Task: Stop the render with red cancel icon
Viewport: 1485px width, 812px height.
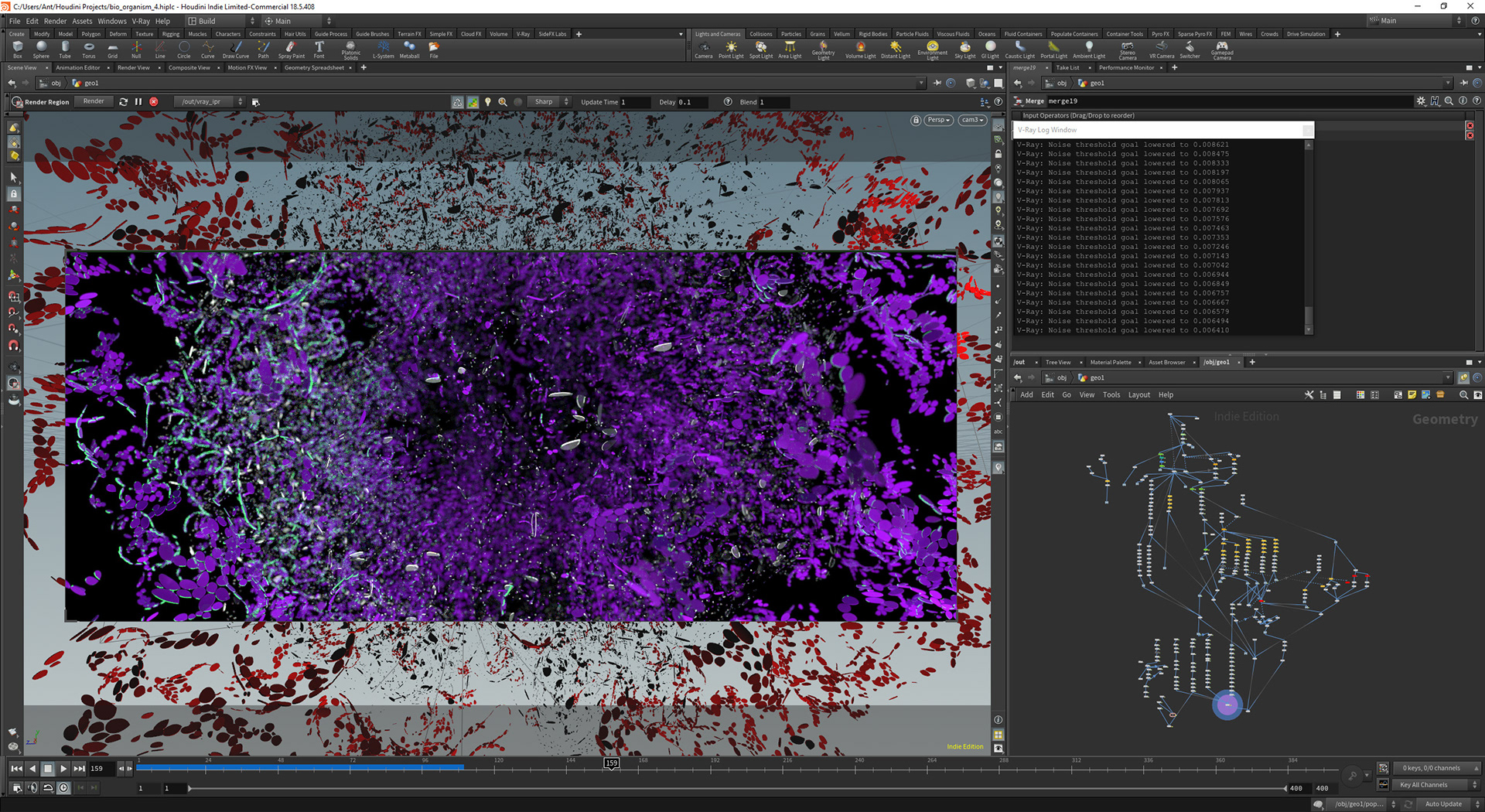Action: tap(154, 102)
